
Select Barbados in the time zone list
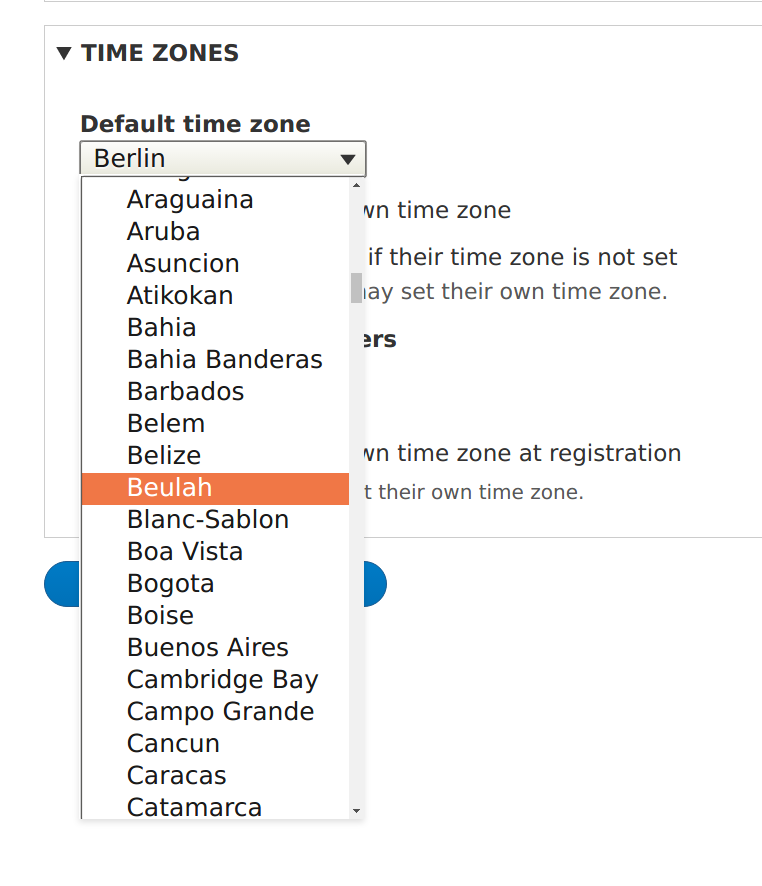pos(185,391)
